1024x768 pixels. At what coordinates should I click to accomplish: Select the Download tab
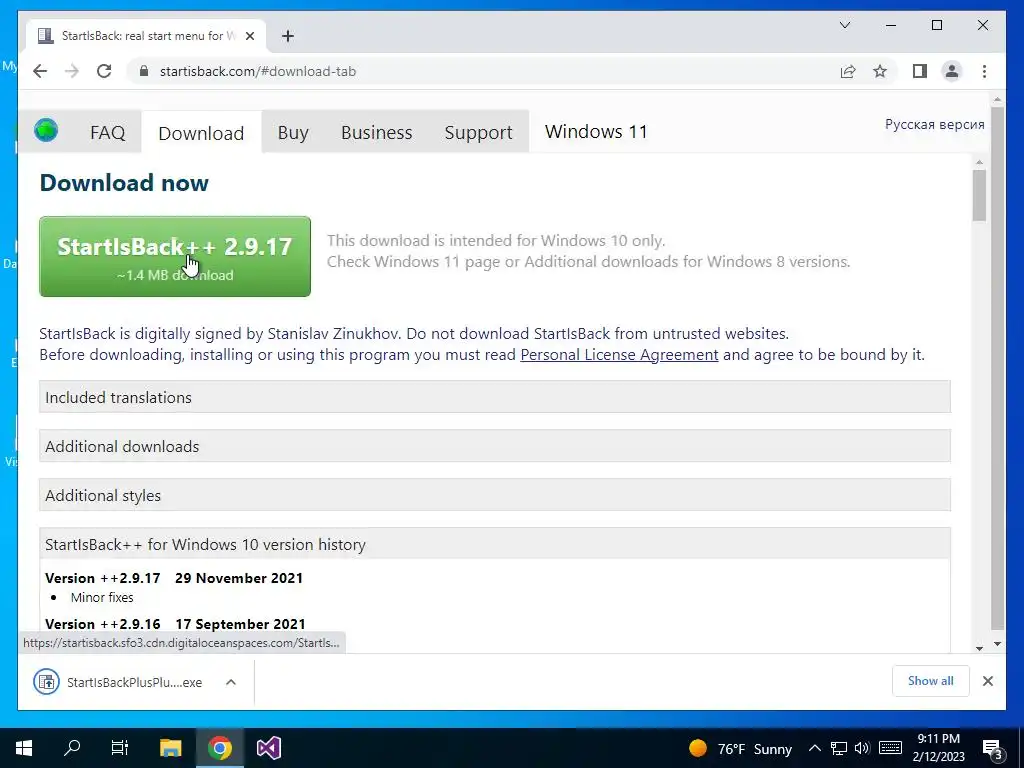201,133
